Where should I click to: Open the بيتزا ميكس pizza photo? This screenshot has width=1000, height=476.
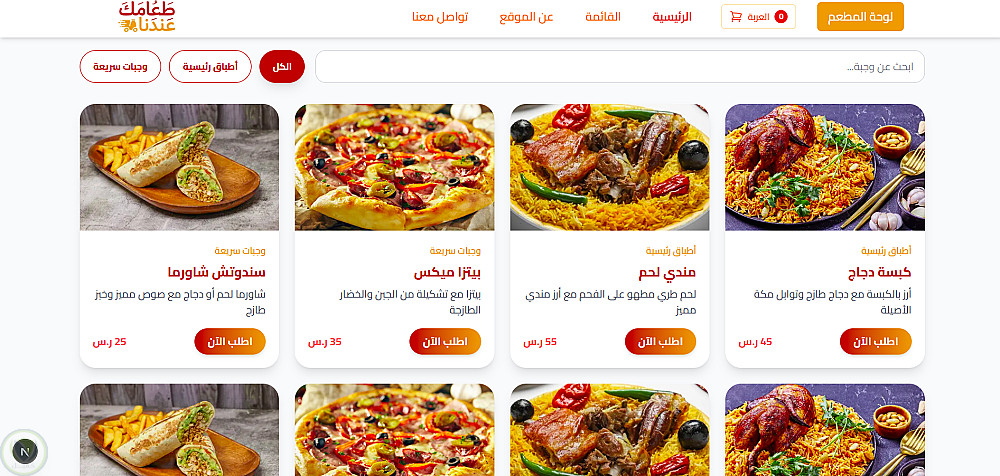(x=394, y=167)
